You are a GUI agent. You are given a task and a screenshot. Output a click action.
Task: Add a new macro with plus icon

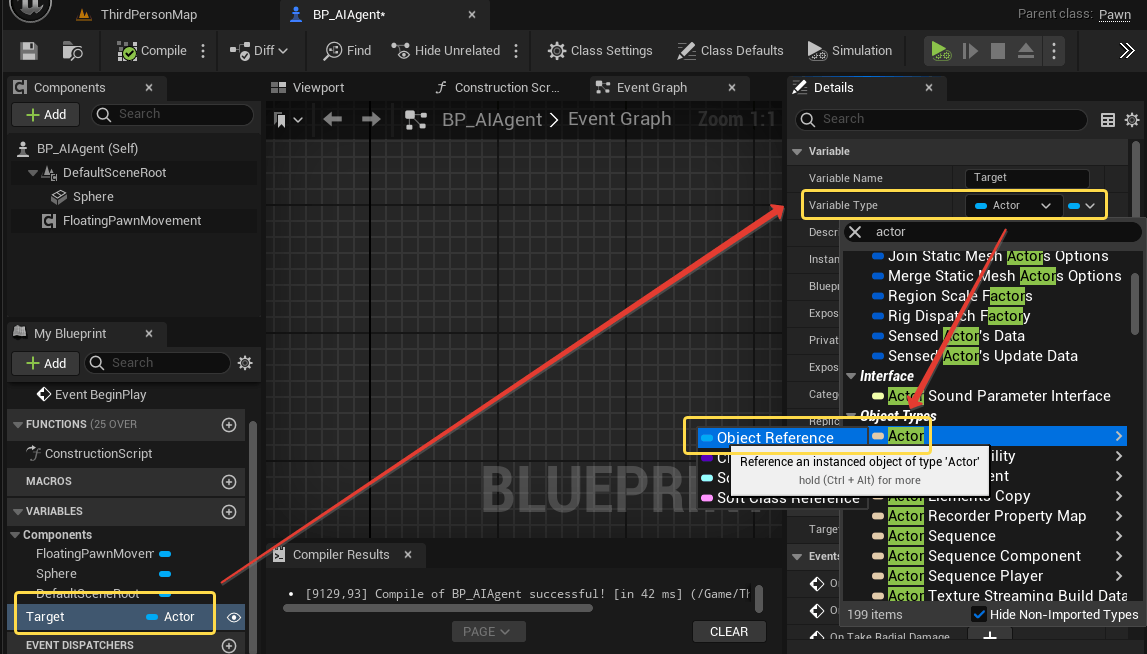(229, 482)
